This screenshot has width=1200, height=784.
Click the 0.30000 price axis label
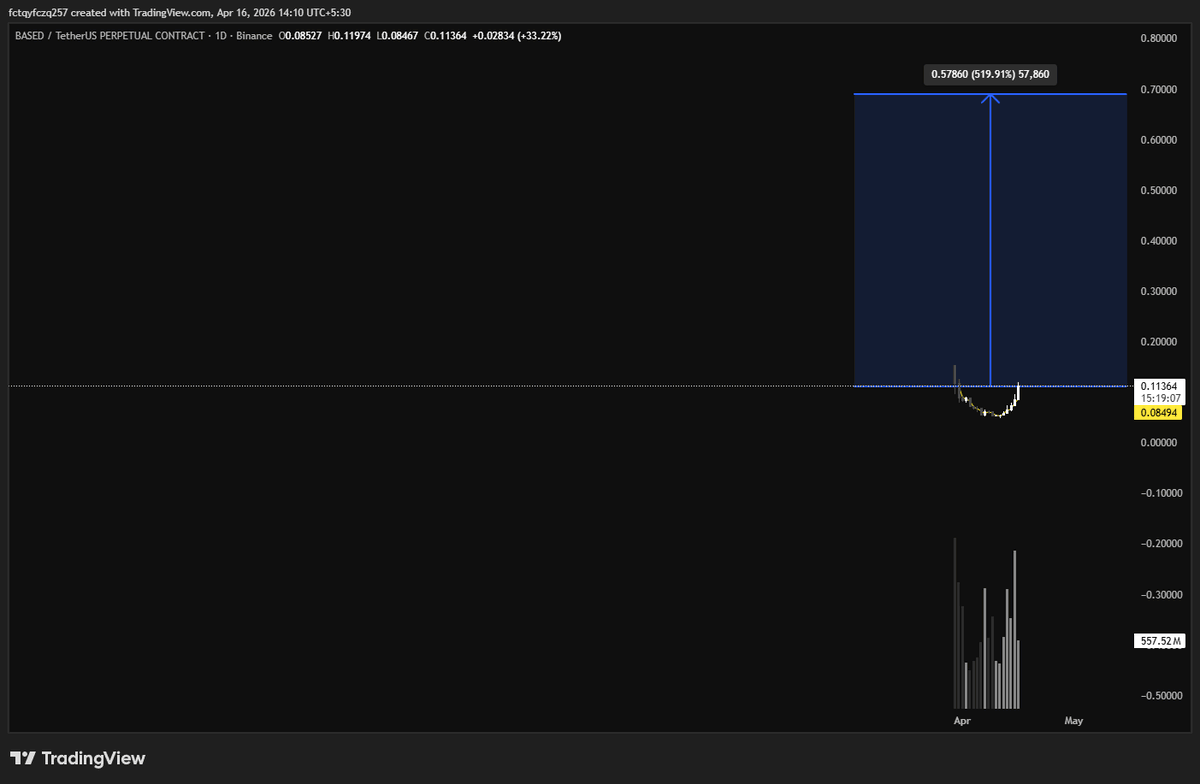1159,292
